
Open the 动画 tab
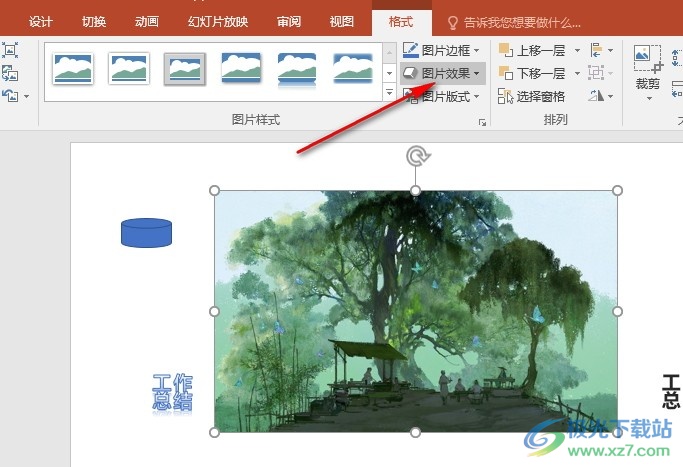coord(146,21)
